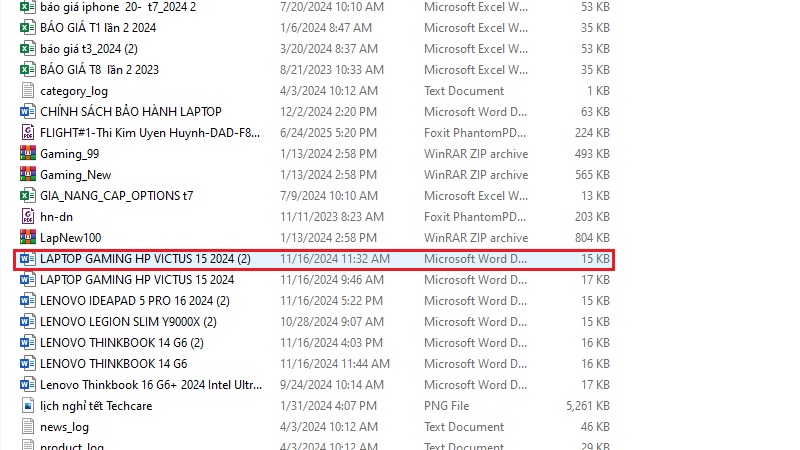Select file name BÁO GIÁ T8 lần 2 2023
The height and width of the screenshot is (450, 800).
[x=99, y=69]
